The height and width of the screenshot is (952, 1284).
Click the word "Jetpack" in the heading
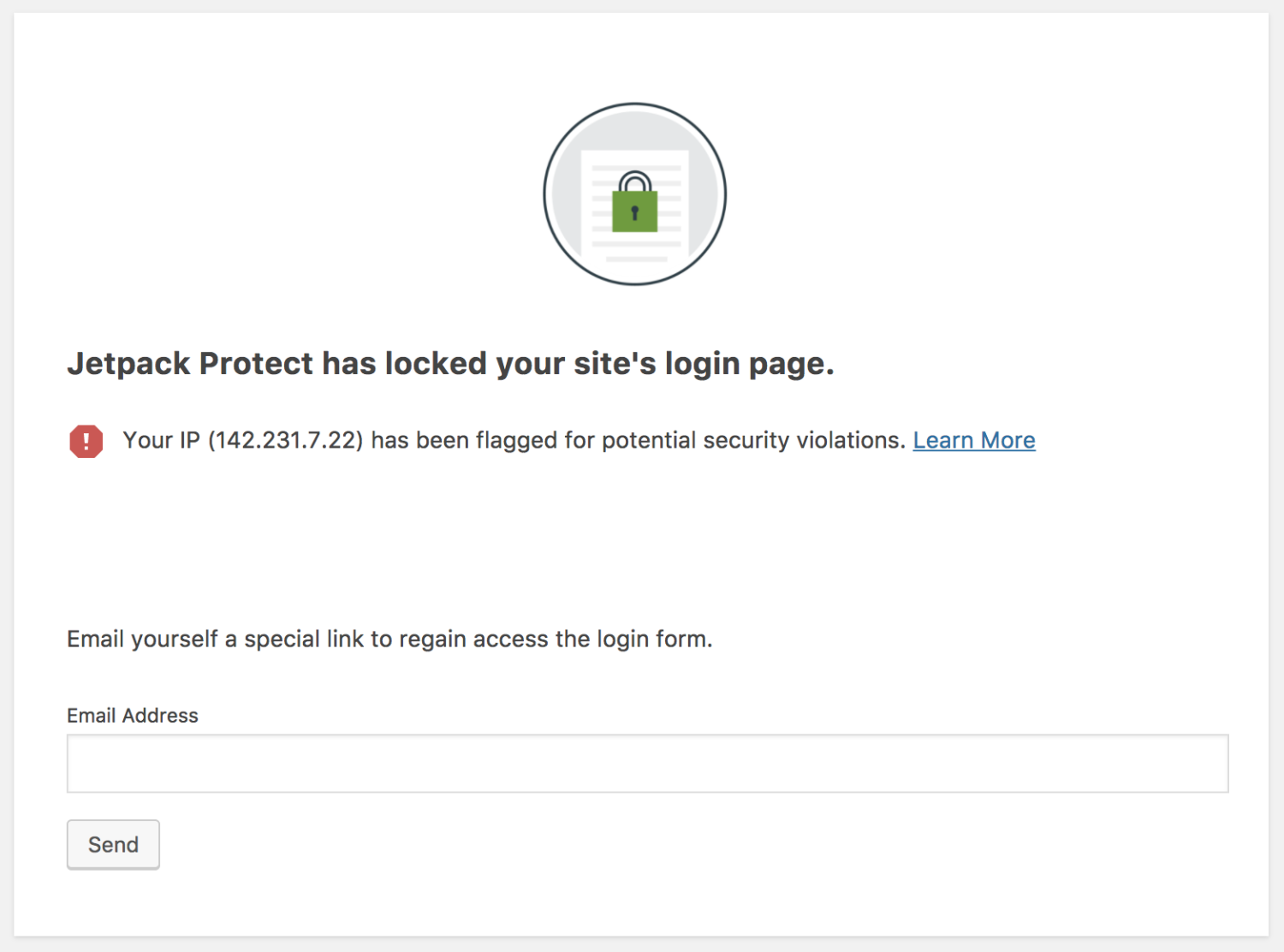click(128, 364)
